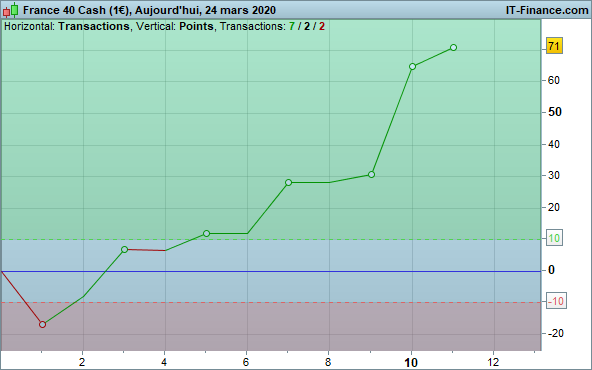The height and width of the screenshot is (370, 592).
Task: Click the 20 label on vertical axis
Action: point(554,207)
